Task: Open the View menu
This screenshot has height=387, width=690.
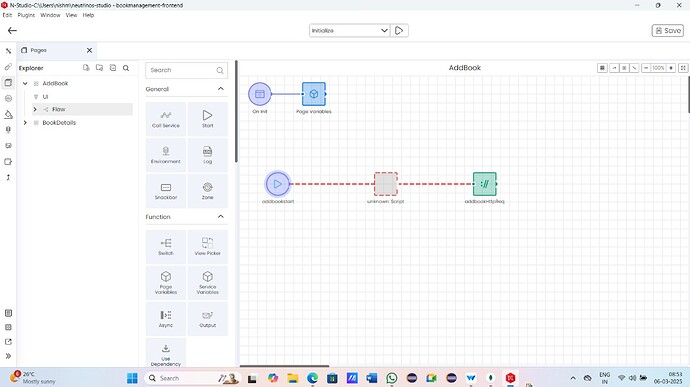Action: click(x=71, y=15)
